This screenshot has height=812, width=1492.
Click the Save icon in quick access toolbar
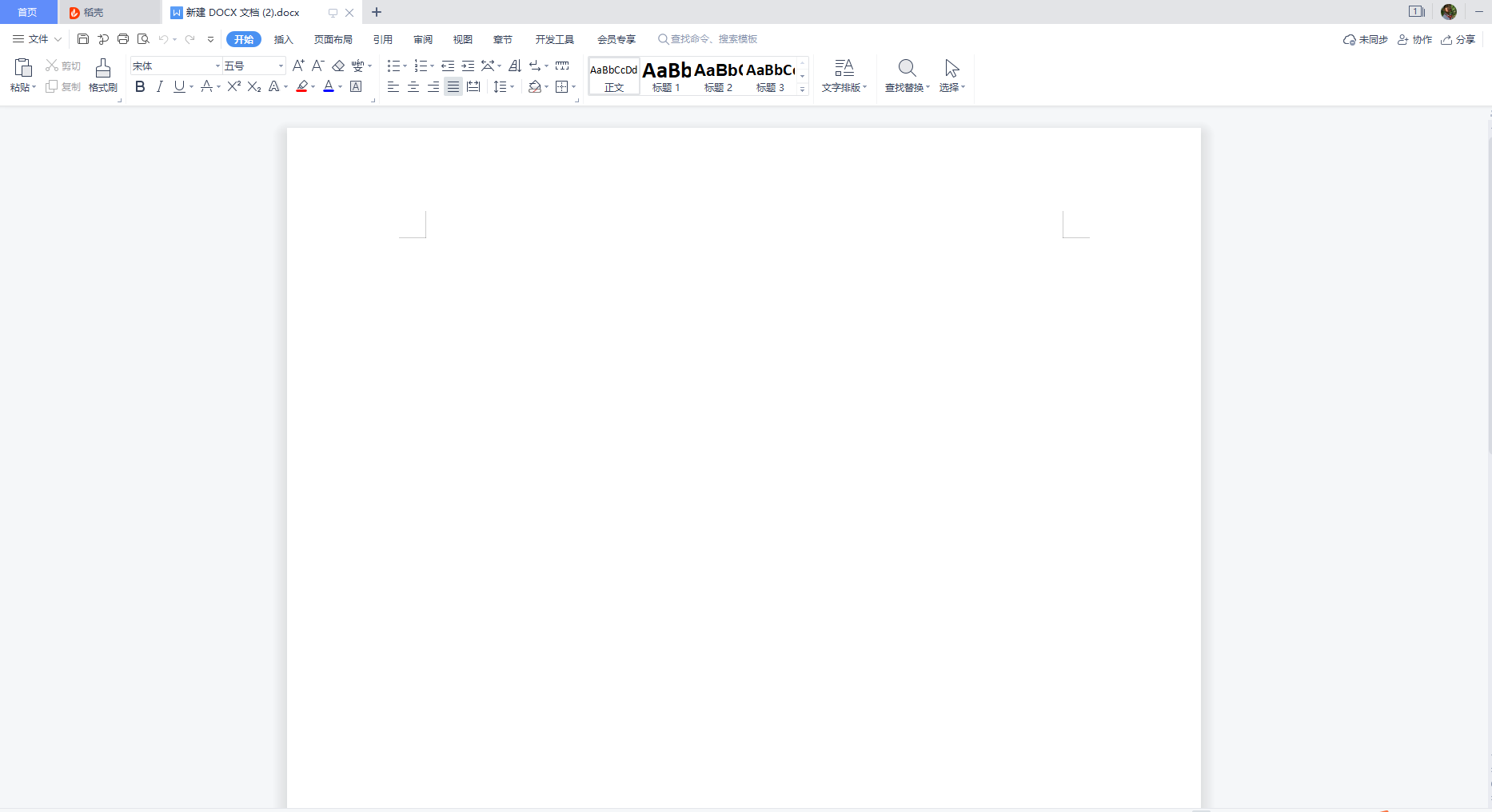point(83,39)
